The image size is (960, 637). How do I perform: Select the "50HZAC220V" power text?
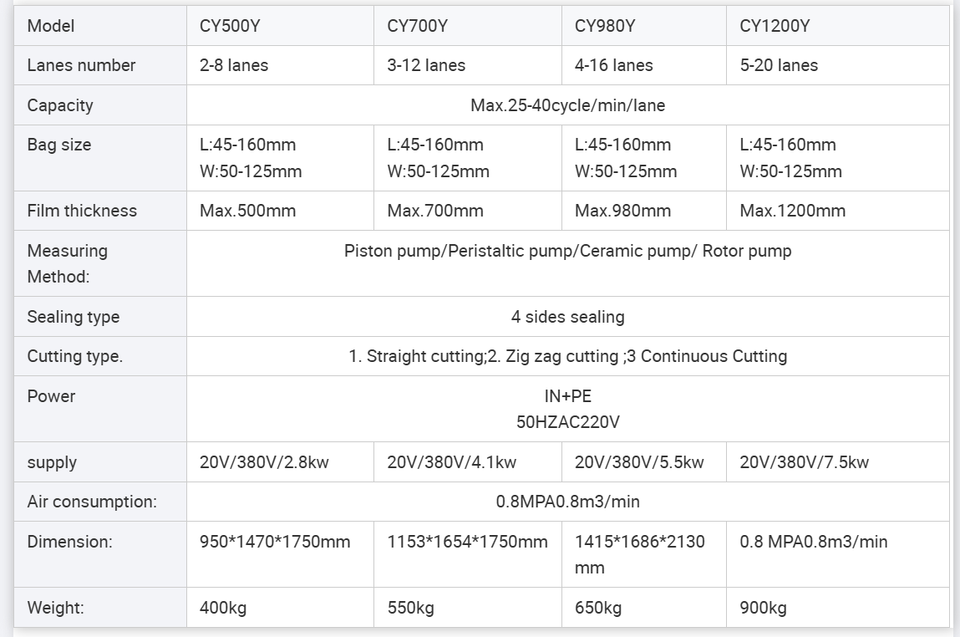[567, 422]
